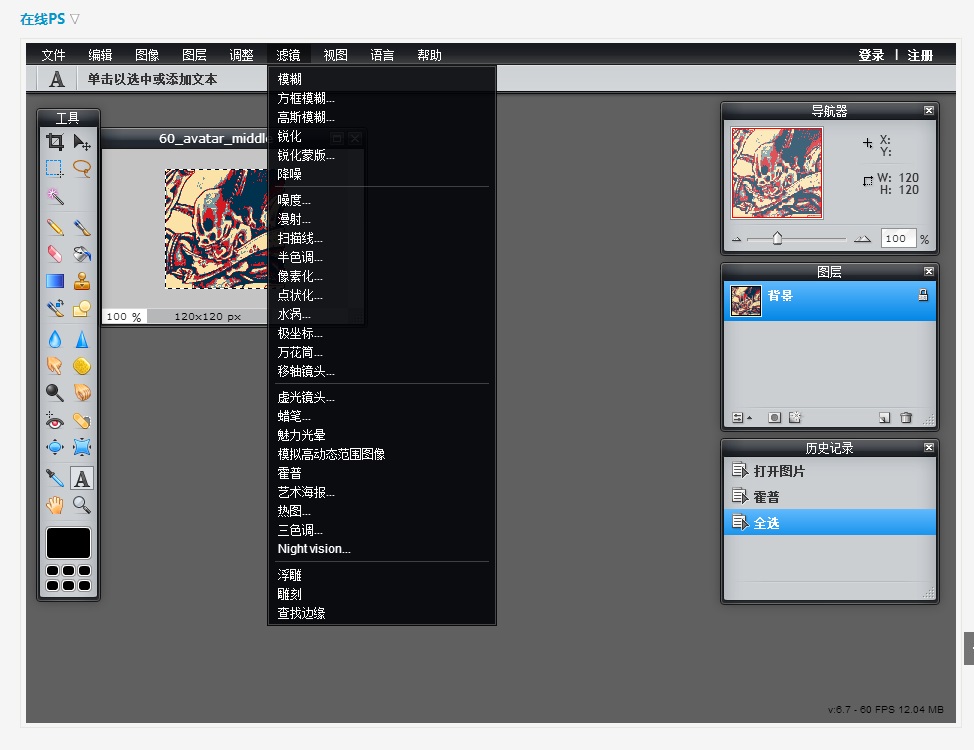Select the Spot Heal bandage tool
The image size is (974, 750).
(82, 421)
